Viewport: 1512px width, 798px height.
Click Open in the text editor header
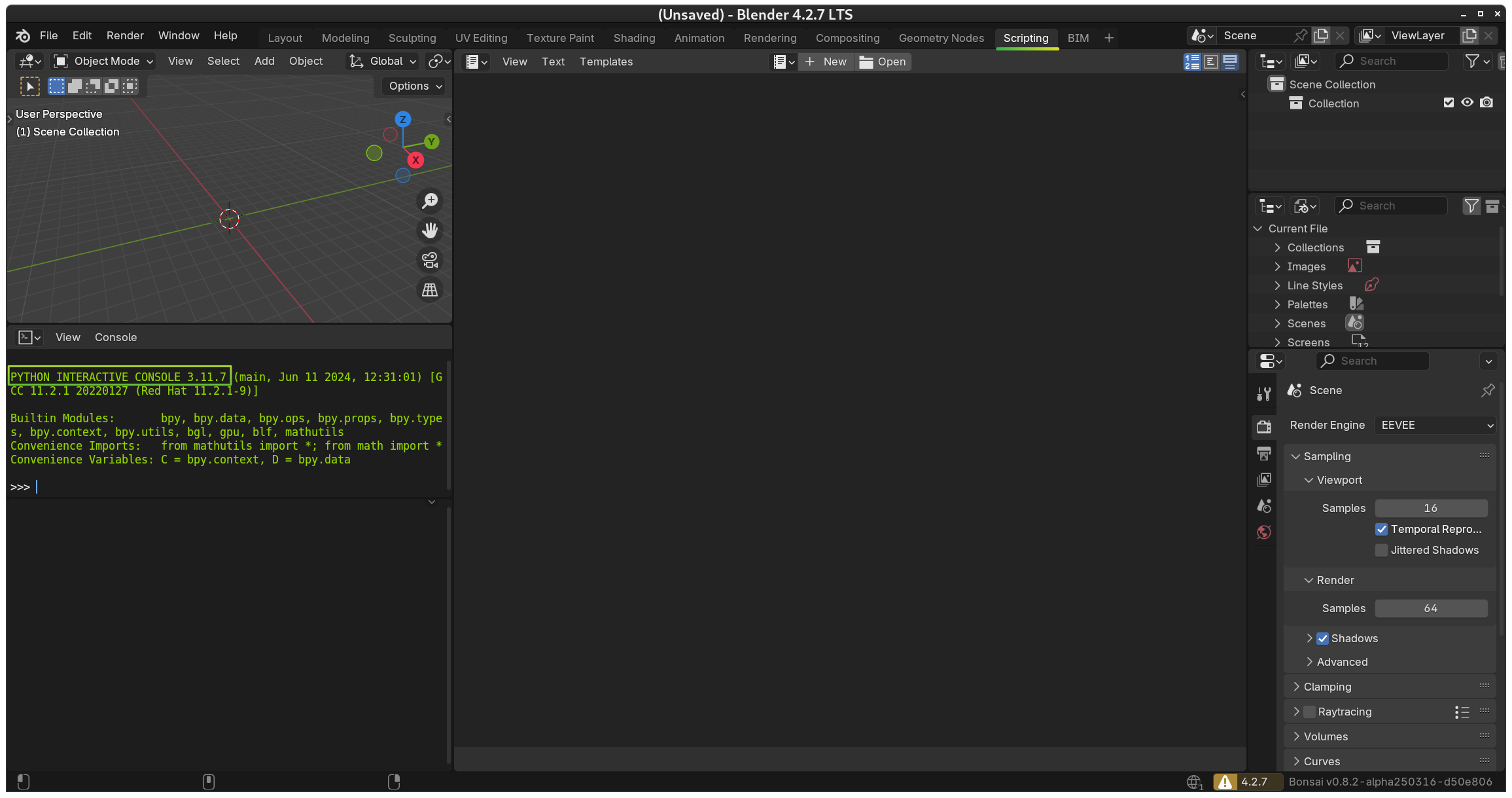(x=883, y=62)
